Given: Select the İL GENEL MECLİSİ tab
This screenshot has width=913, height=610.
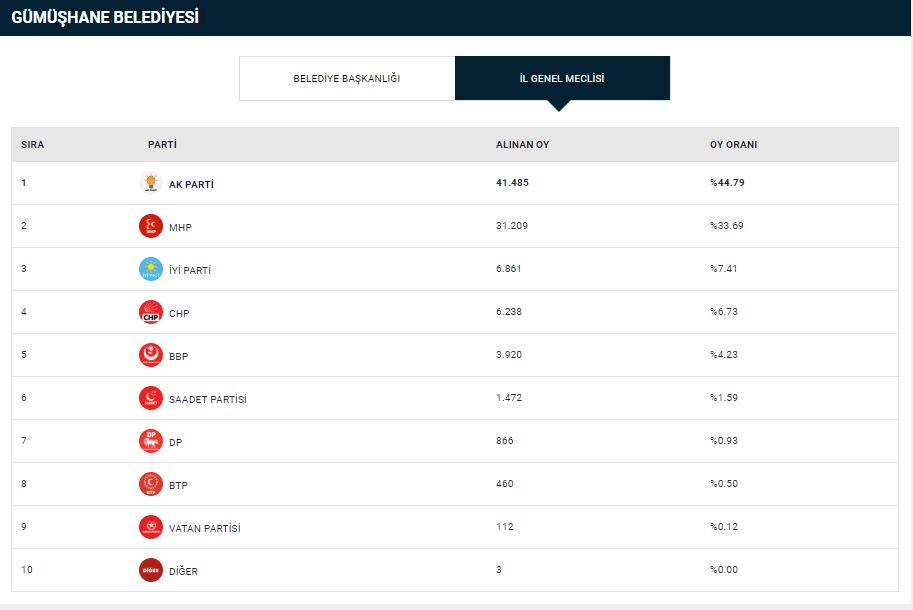Looking at the screenshot, I should [x=562, y=79].
